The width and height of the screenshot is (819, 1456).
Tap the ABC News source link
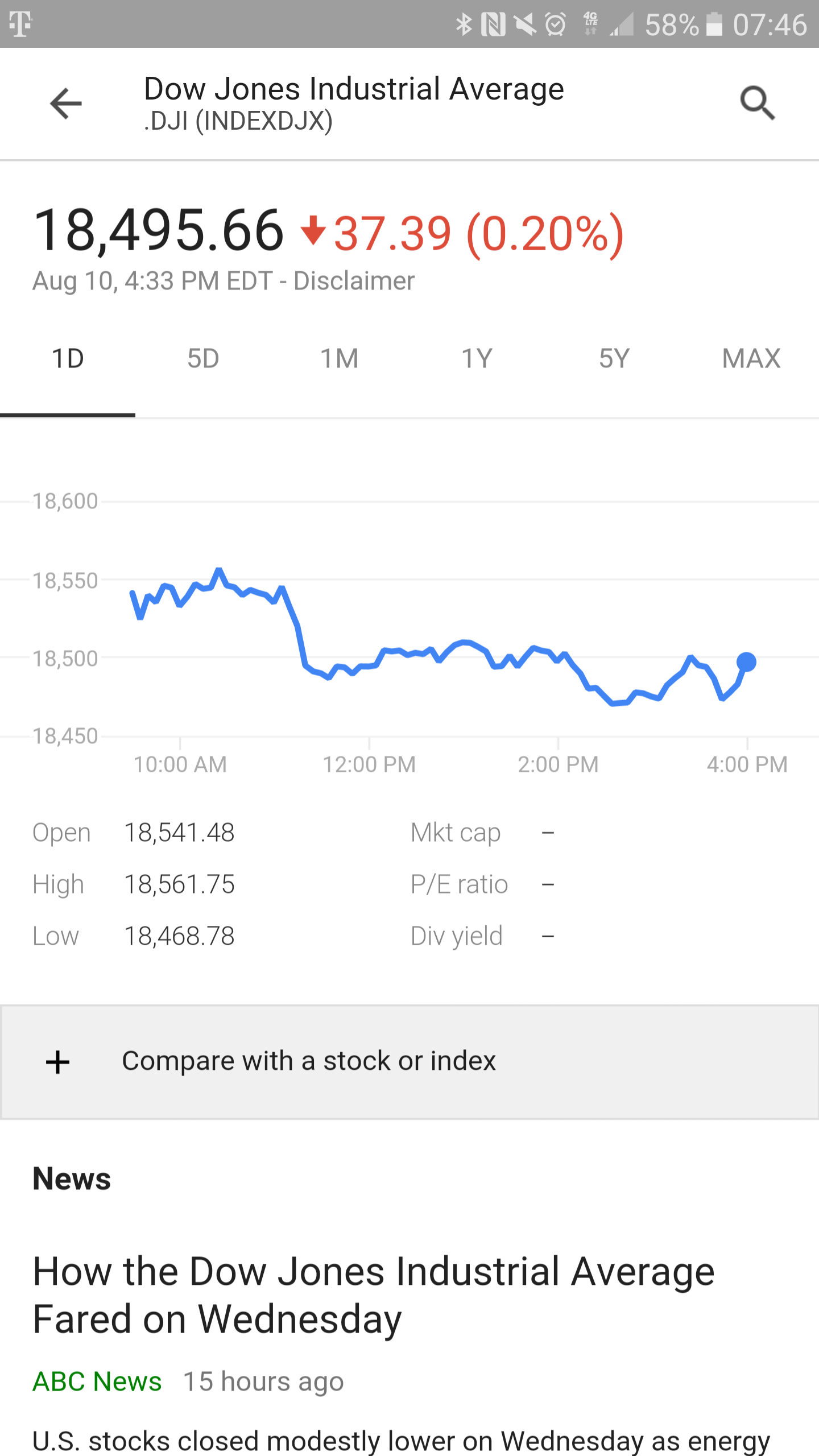(97, 1381)
